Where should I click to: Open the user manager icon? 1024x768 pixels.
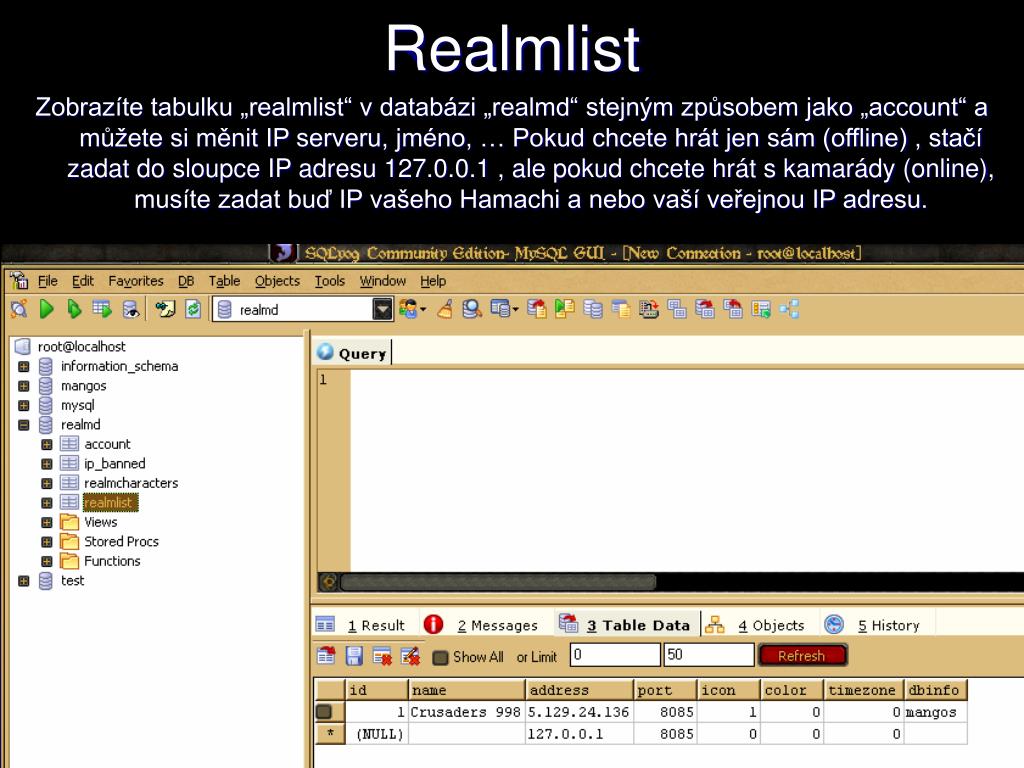click(x=408, y=309)
